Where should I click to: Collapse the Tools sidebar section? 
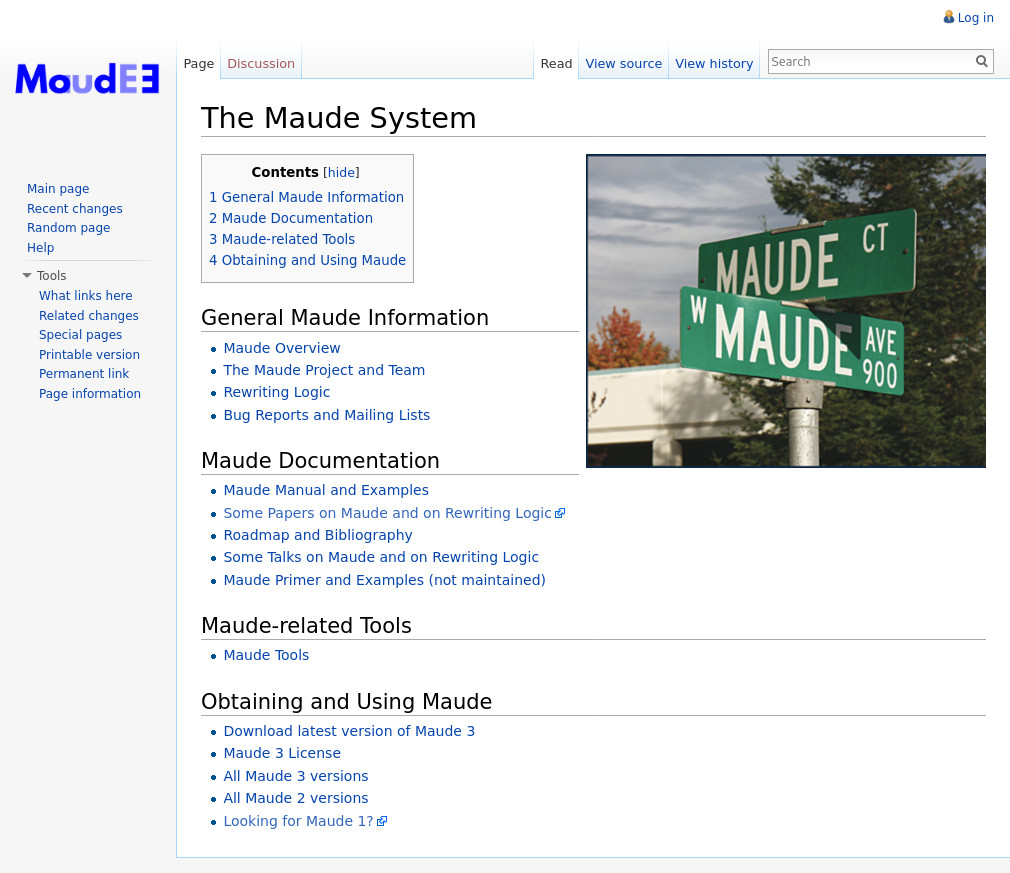[x=28, y=276]
